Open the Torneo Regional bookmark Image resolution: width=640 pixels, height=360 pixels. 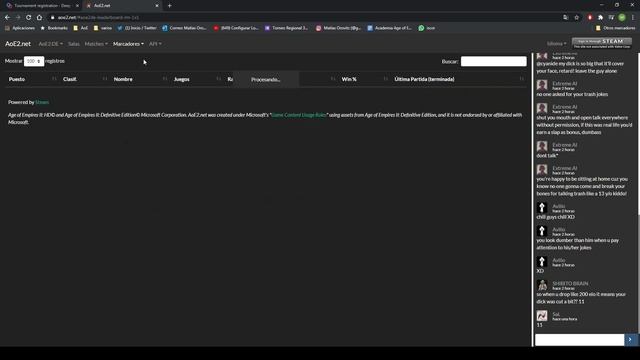(x=287, y=28)
